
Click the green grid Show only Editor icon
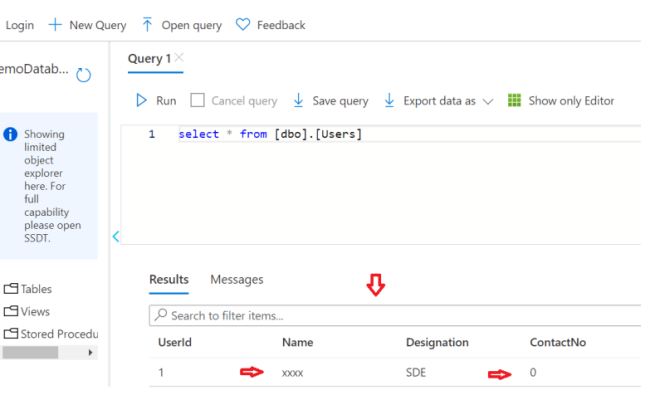click(x=514, y=100)
